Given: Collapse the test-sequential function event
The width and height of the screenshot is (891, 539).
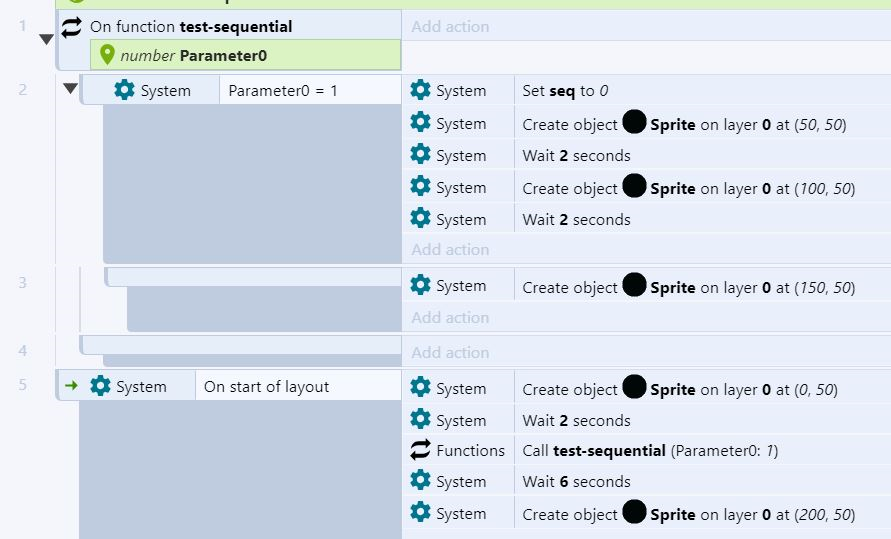Looking at the screenshot, I should click(46, 40).
